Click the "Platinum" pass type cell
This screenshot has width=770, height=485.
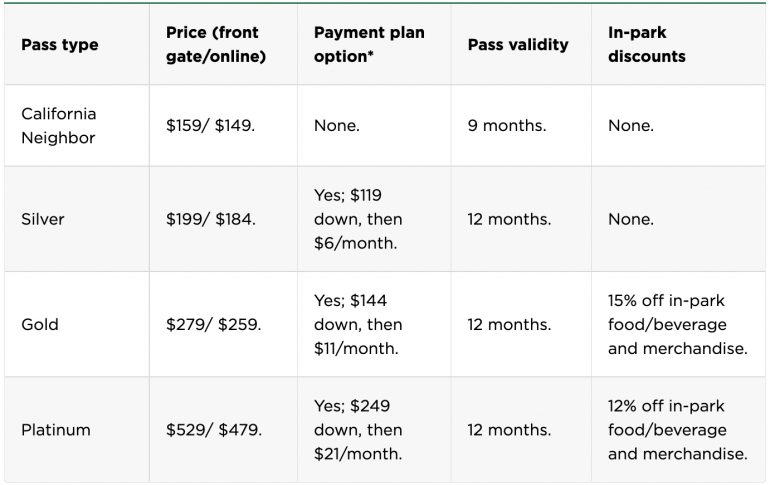[56, 430]
